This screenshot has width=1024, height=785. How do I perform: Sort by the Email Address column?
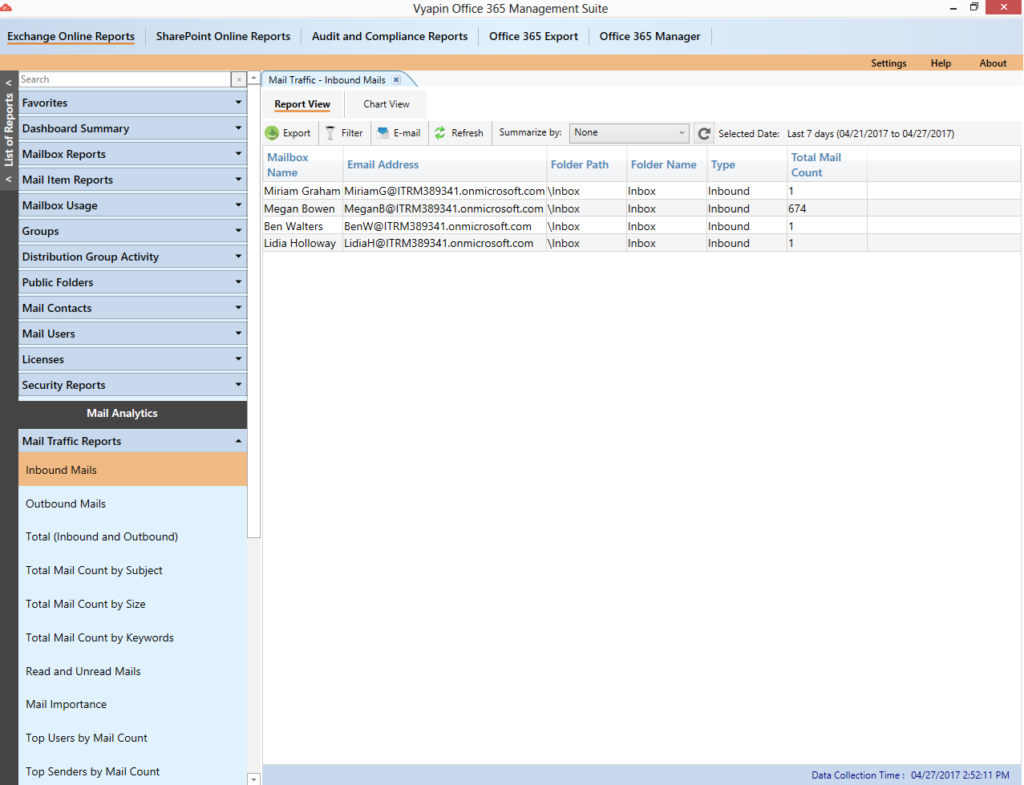click(x=445, y=165)
